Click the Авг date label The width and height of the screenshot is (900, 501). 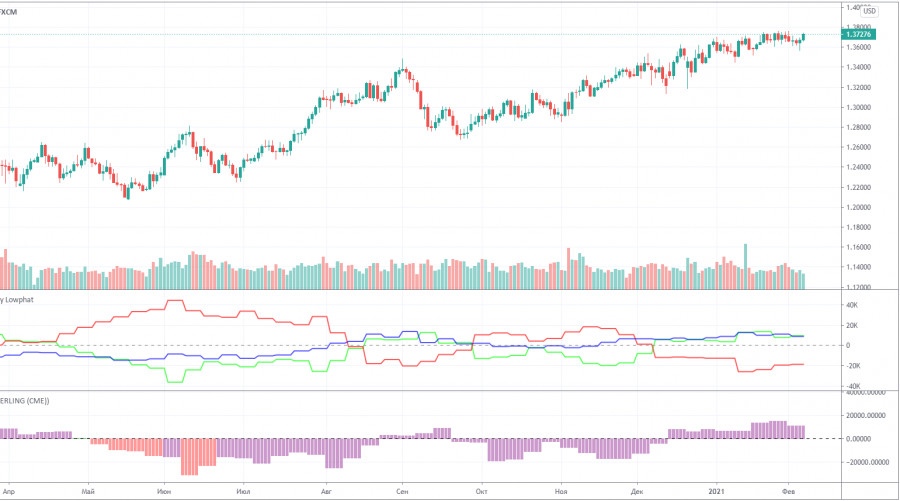[325, 492]
